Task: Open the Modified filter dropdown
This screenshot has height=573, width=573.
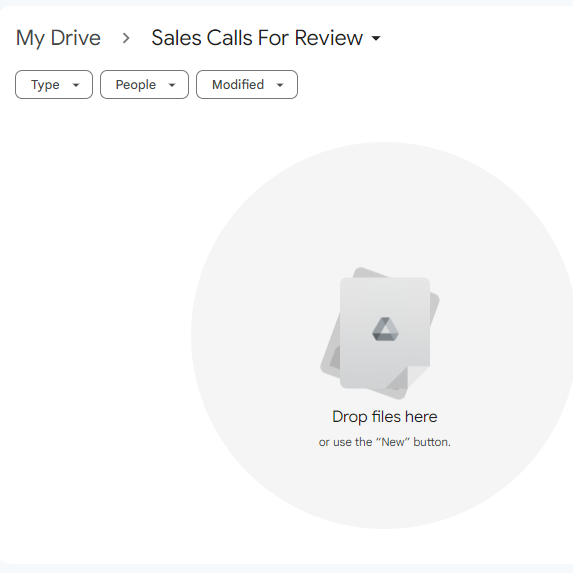Action: coord(247,84)
